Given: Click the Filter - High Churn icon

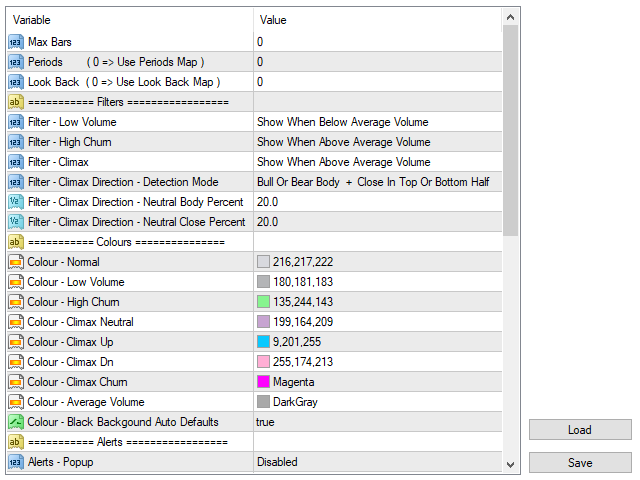Looking at the screenshot, I should coord(16,142).
